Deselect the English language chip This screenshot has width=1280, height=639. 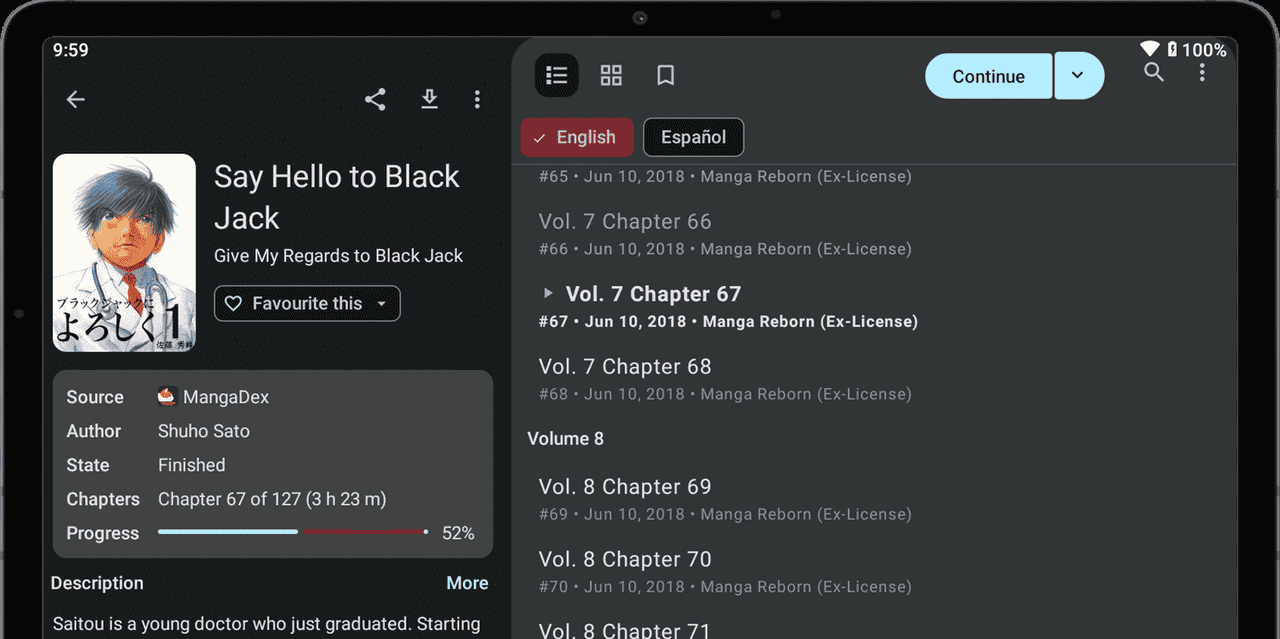click(x=577, y=138)
